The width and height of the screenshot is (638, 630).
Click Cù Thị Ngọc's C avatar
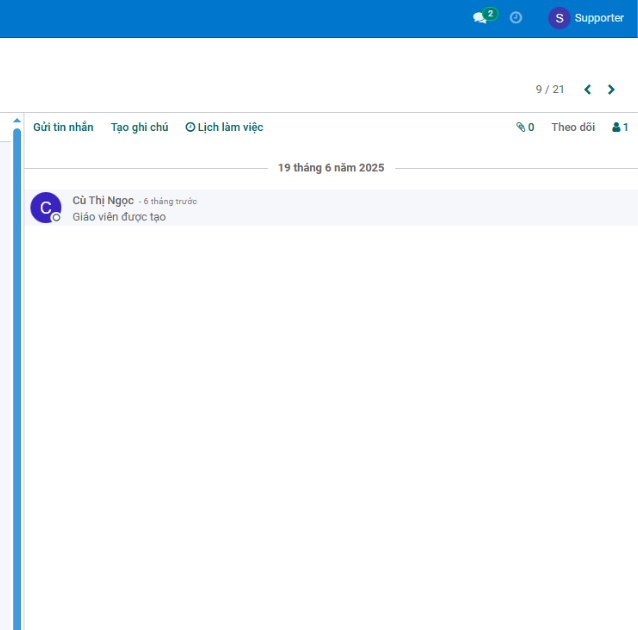pyautogui.click(x=45, y=206)
